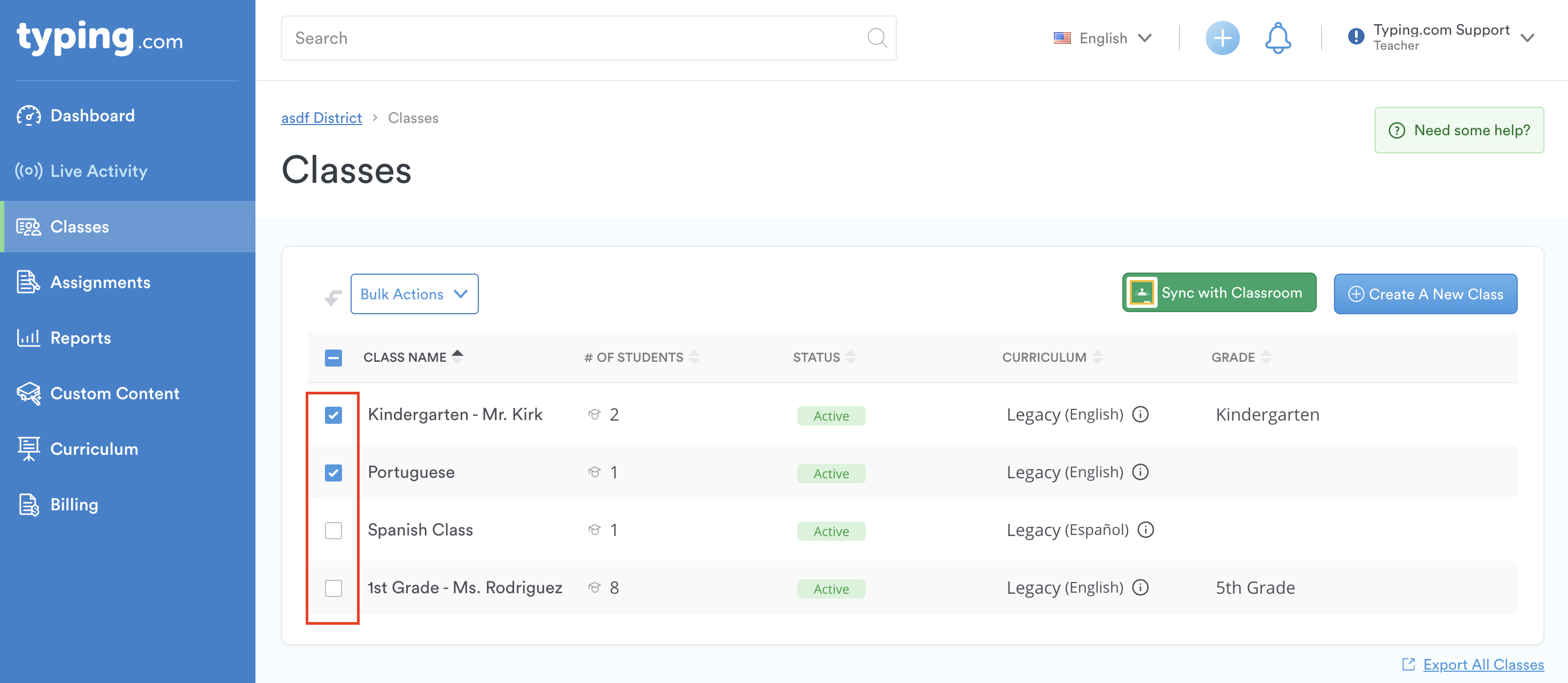Image resolution: width=1568 pixels, height=683 pixels.
Task: Open the Bulk Actions dropdown
Action: click(414, 294)
